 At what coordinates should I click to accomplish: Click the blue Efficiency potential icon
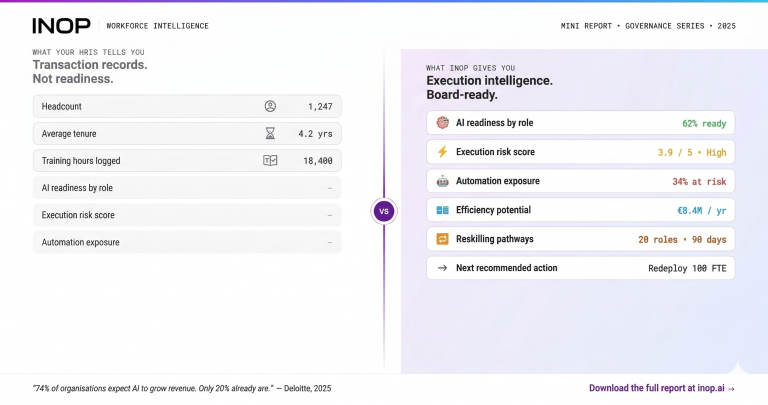443,210
